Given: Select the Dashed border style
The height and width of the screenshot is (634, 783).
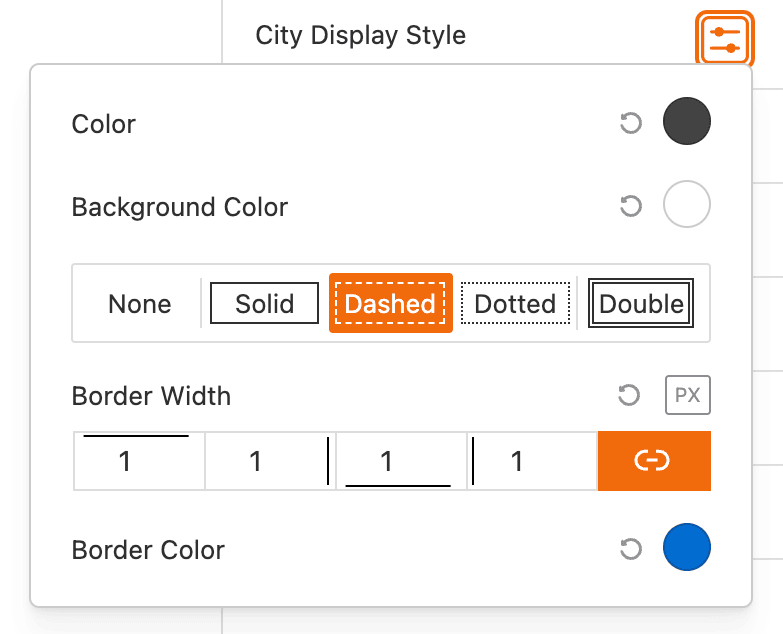Looking at the screenshot, I should [x=390, y=304].
